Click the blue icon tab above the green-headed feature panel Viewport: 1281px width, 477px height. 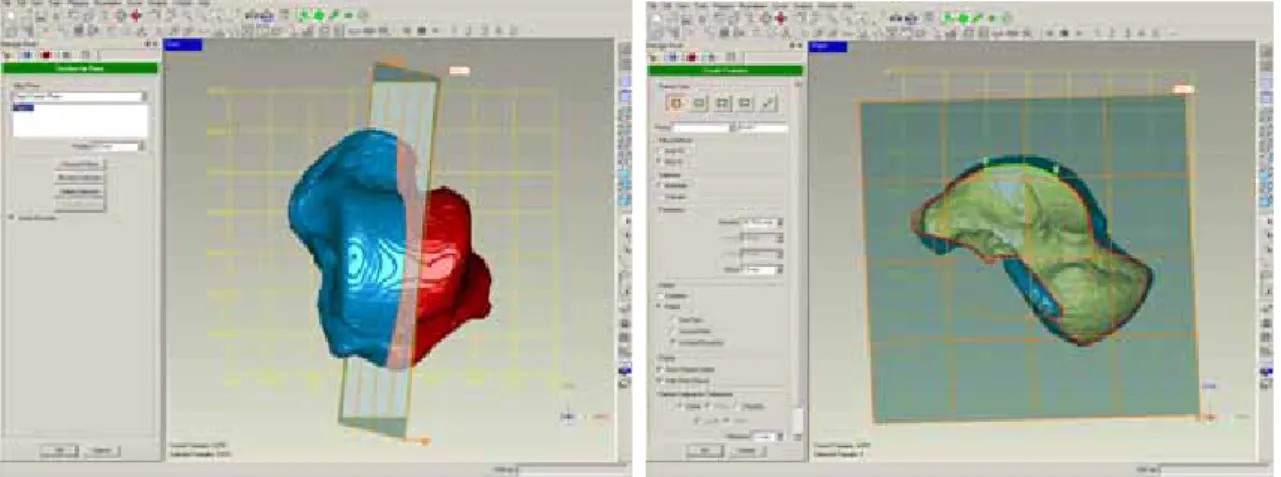pyautogui.click(x=675, y=55)
